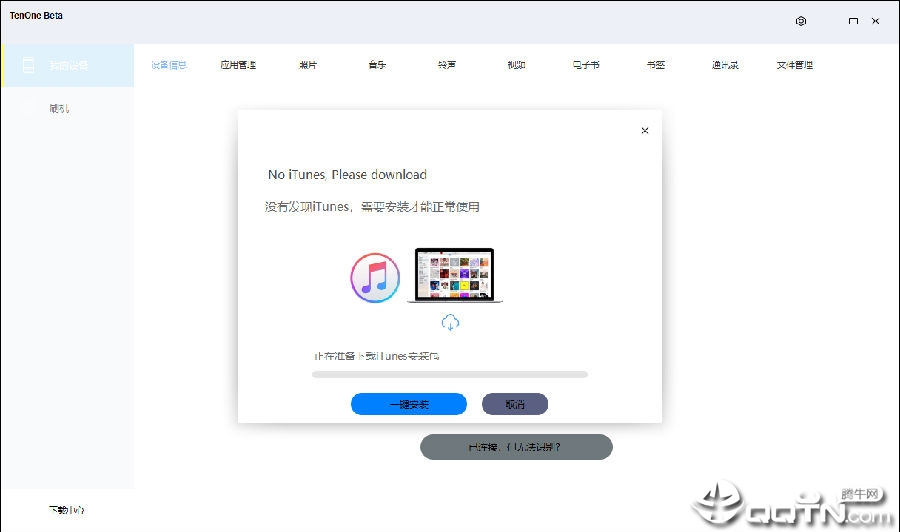
Task: Close the TenOne Beta window
Action: tap(875, 21)
